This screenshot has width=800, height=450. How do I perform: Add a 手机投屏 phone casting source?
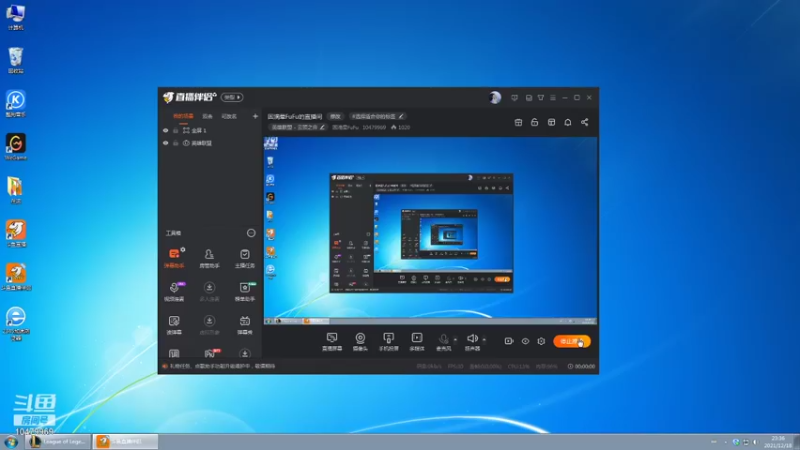(388, 341)
